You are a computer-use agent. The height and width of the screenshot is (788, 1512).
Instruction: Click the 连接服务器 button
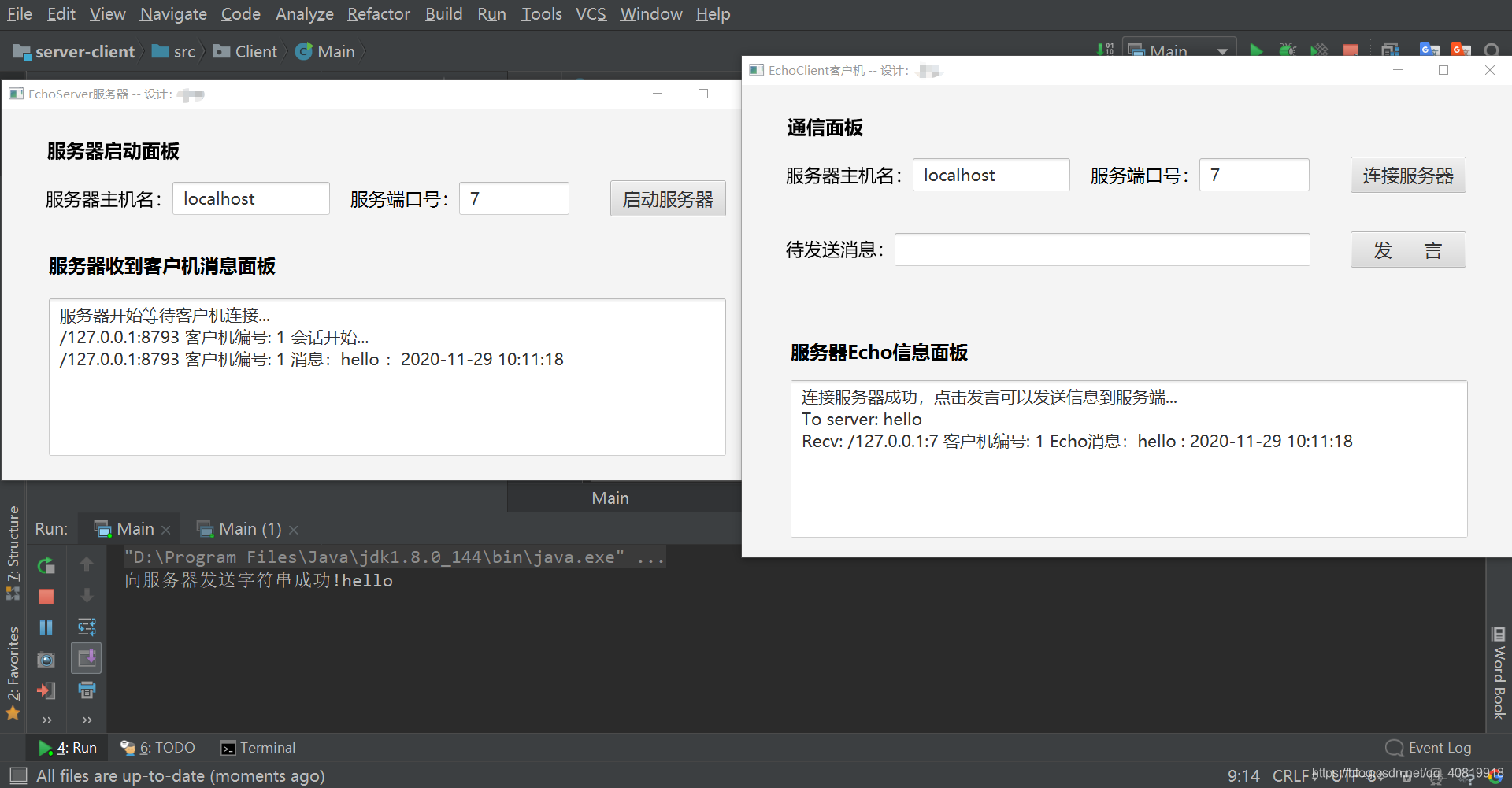(x=1407, y=176)
